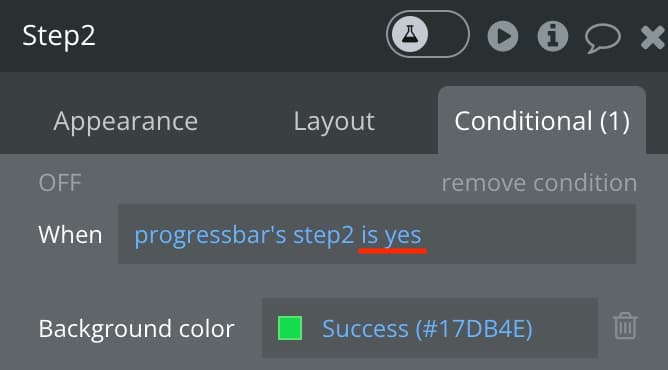
Task: Click the play arrow icon in header
Action: [x=503, y=36]
